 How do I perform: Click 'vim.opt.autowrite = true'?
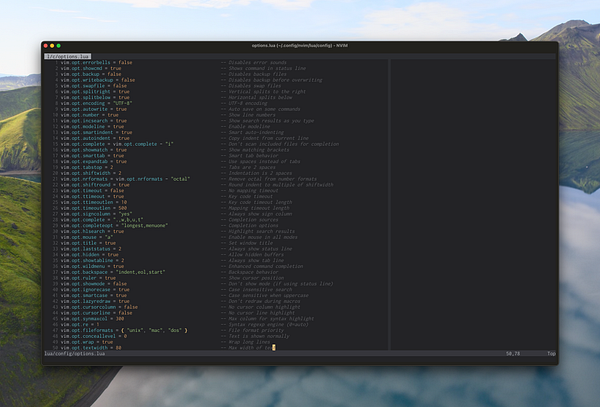tap(94, 109)
